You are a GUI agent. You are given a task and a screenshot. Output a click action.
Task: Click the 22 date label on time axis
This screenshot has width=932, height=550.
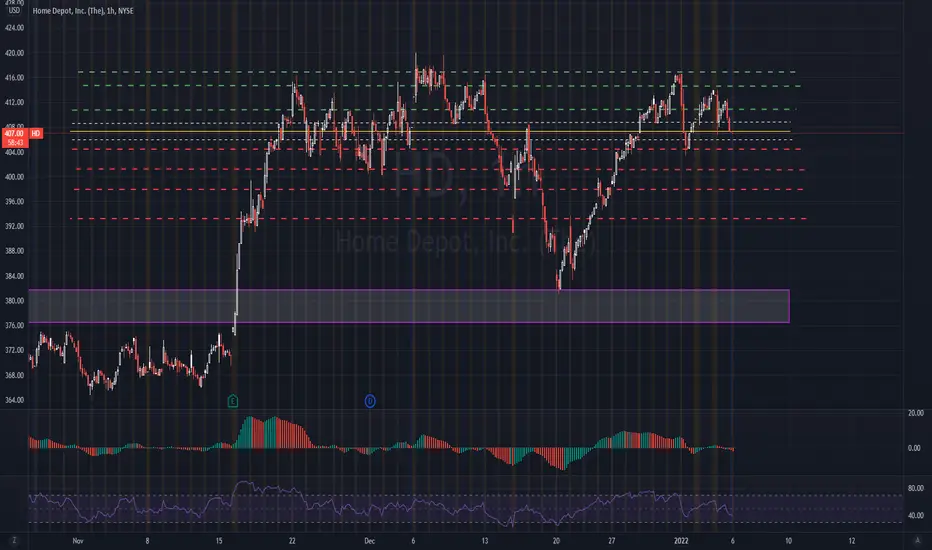pyautogui.click(x=292, y=541)
